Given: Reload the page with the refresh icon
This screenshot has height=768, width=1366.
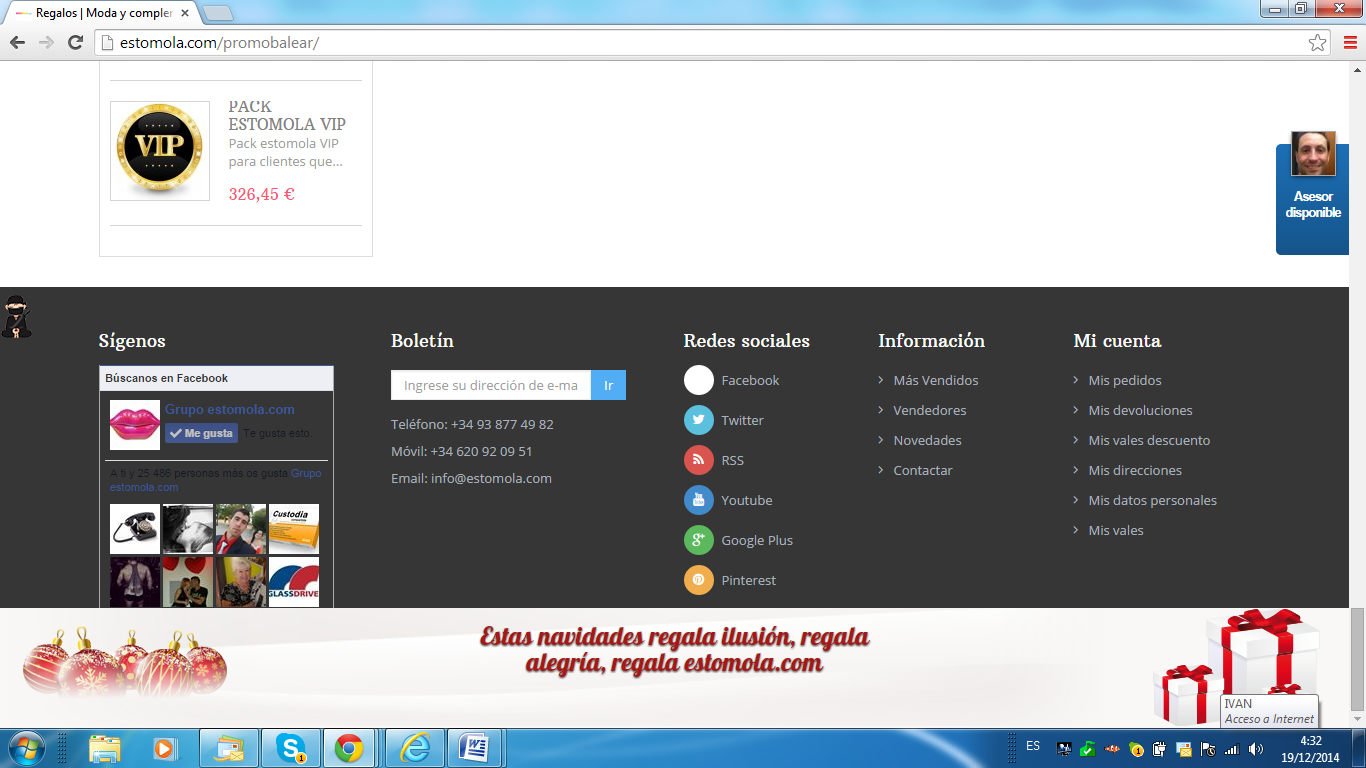Looking at the screenshot, I should click(x=75, y=42).
